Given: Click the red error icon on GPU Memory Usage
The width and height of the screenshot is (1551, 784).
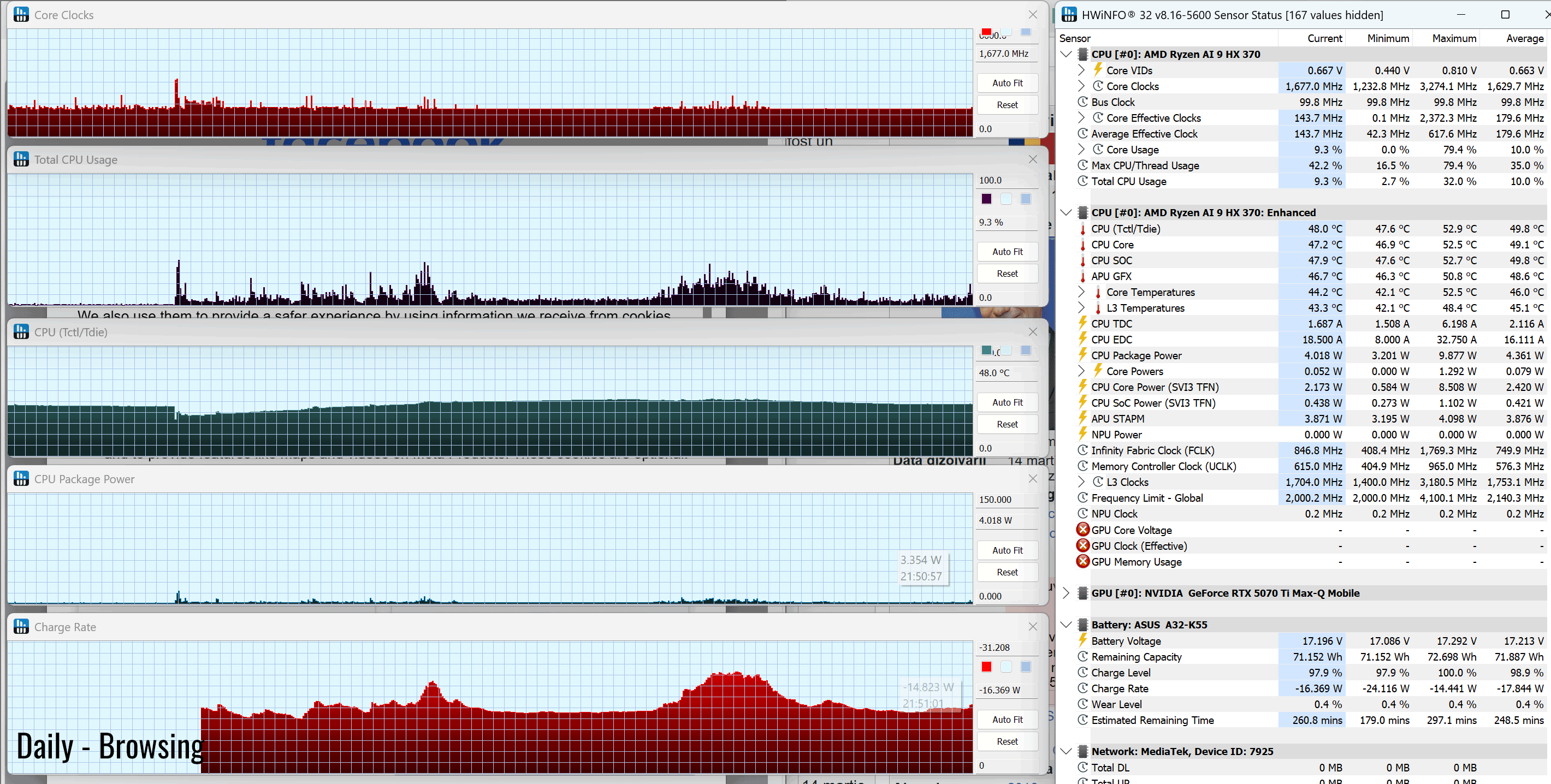Looking at the screenshot, I should click(1082, 561).
